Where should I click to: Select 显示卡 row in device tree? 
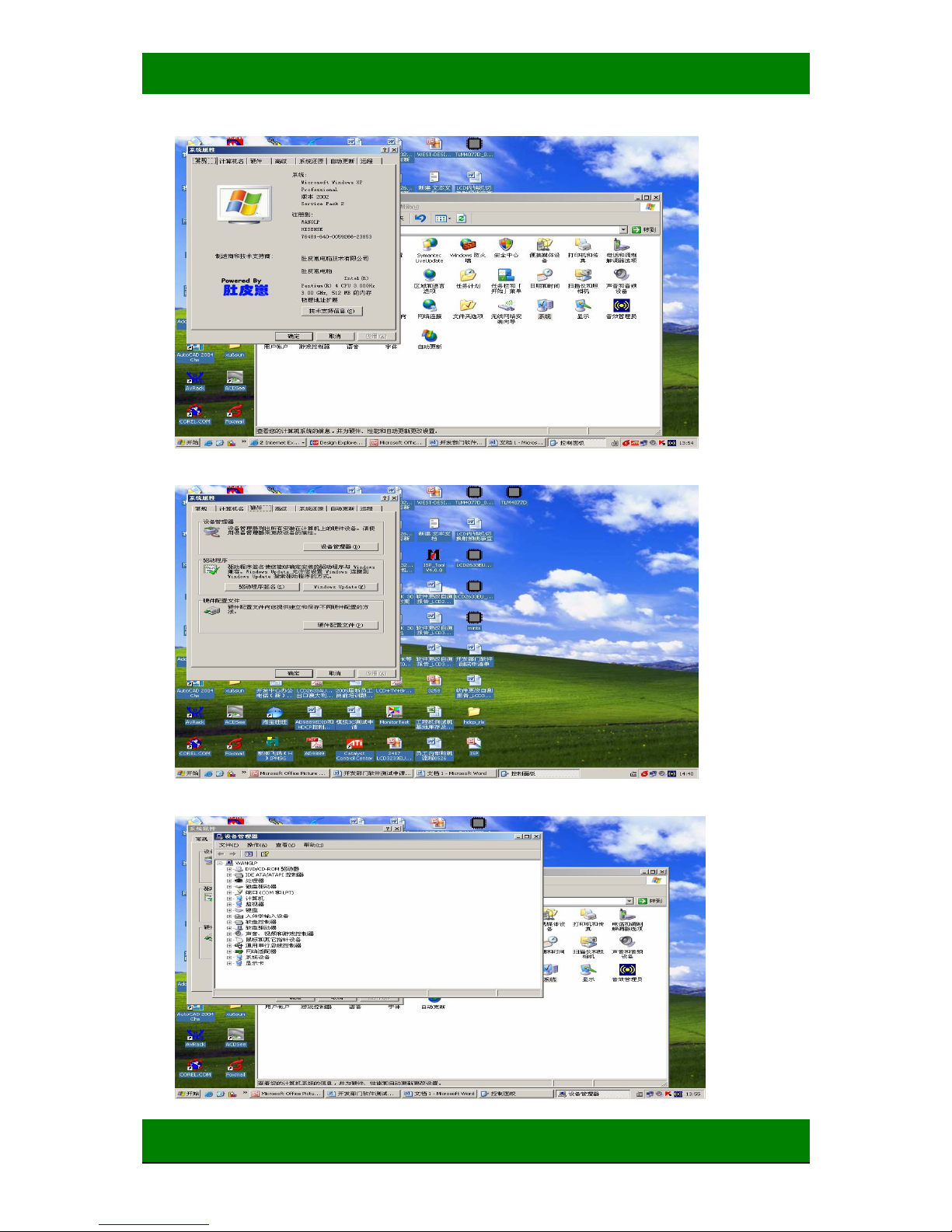[250, 963]
